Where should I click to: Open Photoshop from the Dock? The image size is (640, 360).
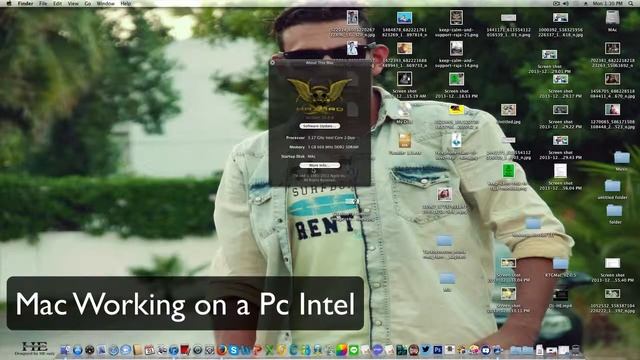(438, 350)
